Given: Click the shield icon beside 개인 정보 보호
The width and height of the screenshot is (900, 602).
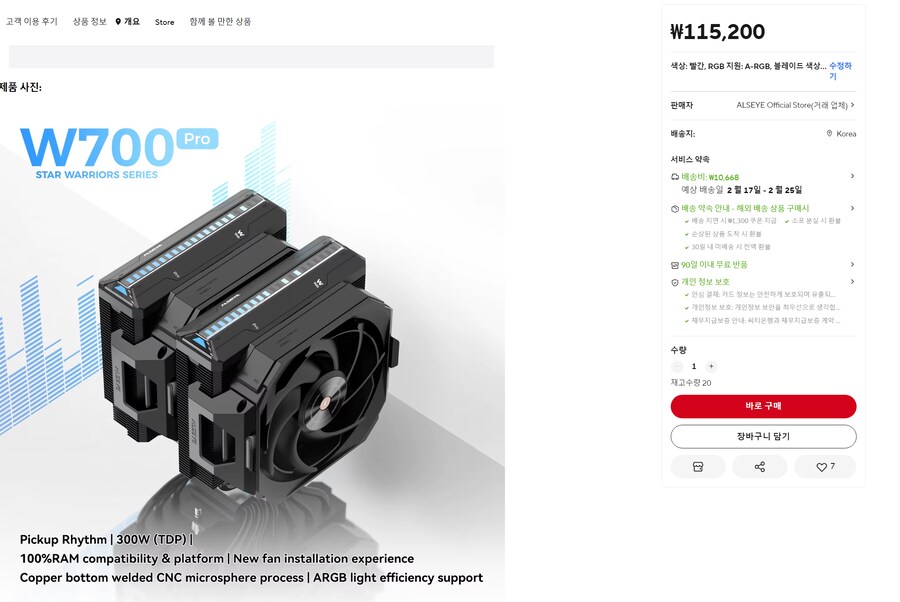Looking at the screenshot, I should (x=675, y=282).
